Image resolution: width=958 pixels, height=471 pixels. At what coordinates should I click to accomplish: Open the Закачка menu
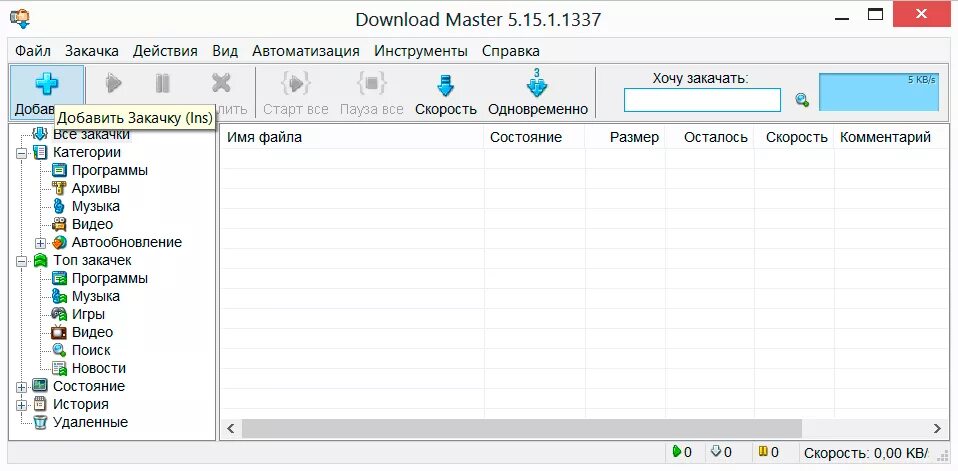coord(92,51)
